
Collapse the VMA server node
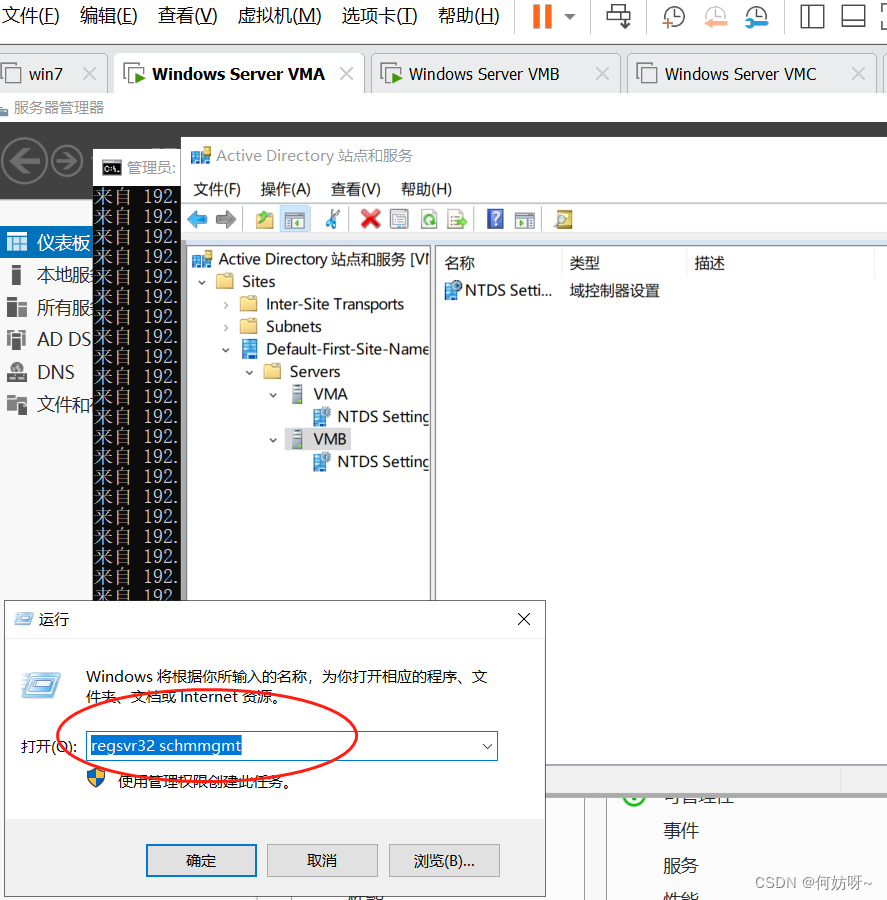pyautogui.click(x=274, y=394)
